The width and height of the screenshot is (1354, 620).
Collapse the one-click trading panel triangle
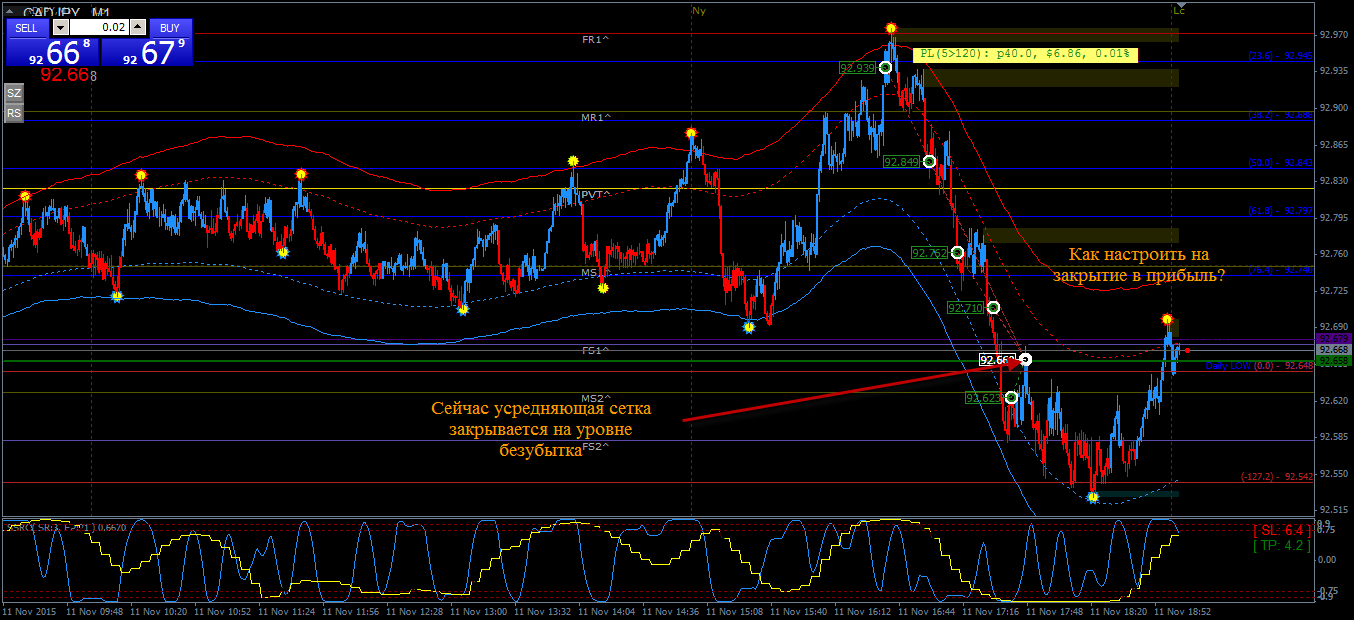[11, 12]
